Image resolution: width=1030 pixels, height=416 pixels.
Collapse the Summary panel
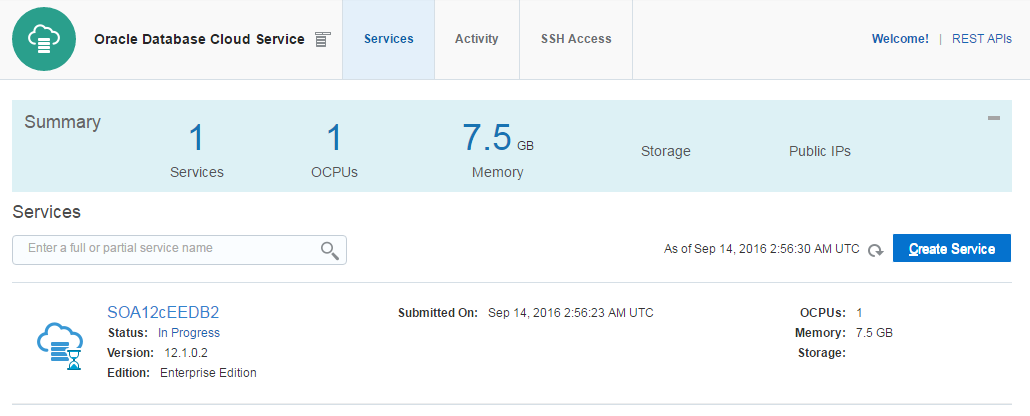tap(994, 118)
